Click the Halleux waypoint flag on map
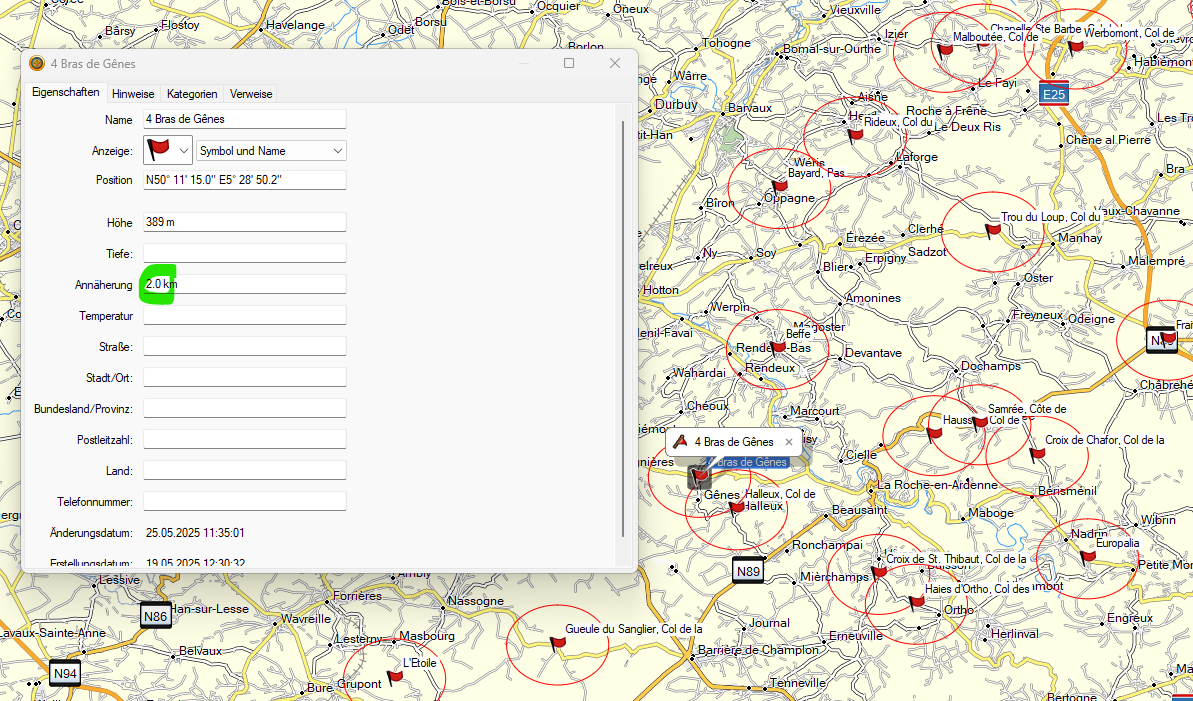 tap(737, 507)
